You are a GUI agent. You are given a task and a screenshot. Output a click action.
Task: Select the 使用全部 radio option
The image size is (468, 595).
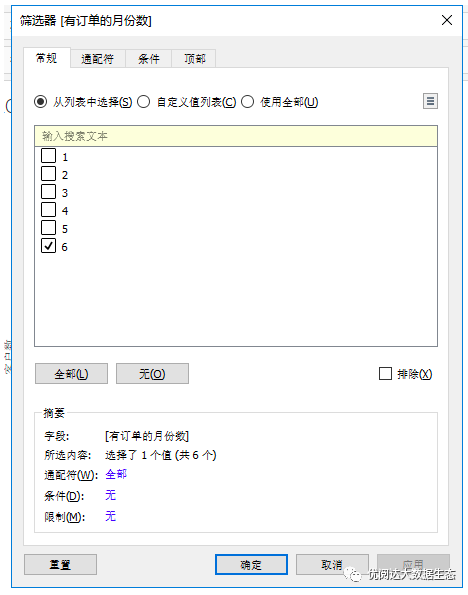(247, 102)
